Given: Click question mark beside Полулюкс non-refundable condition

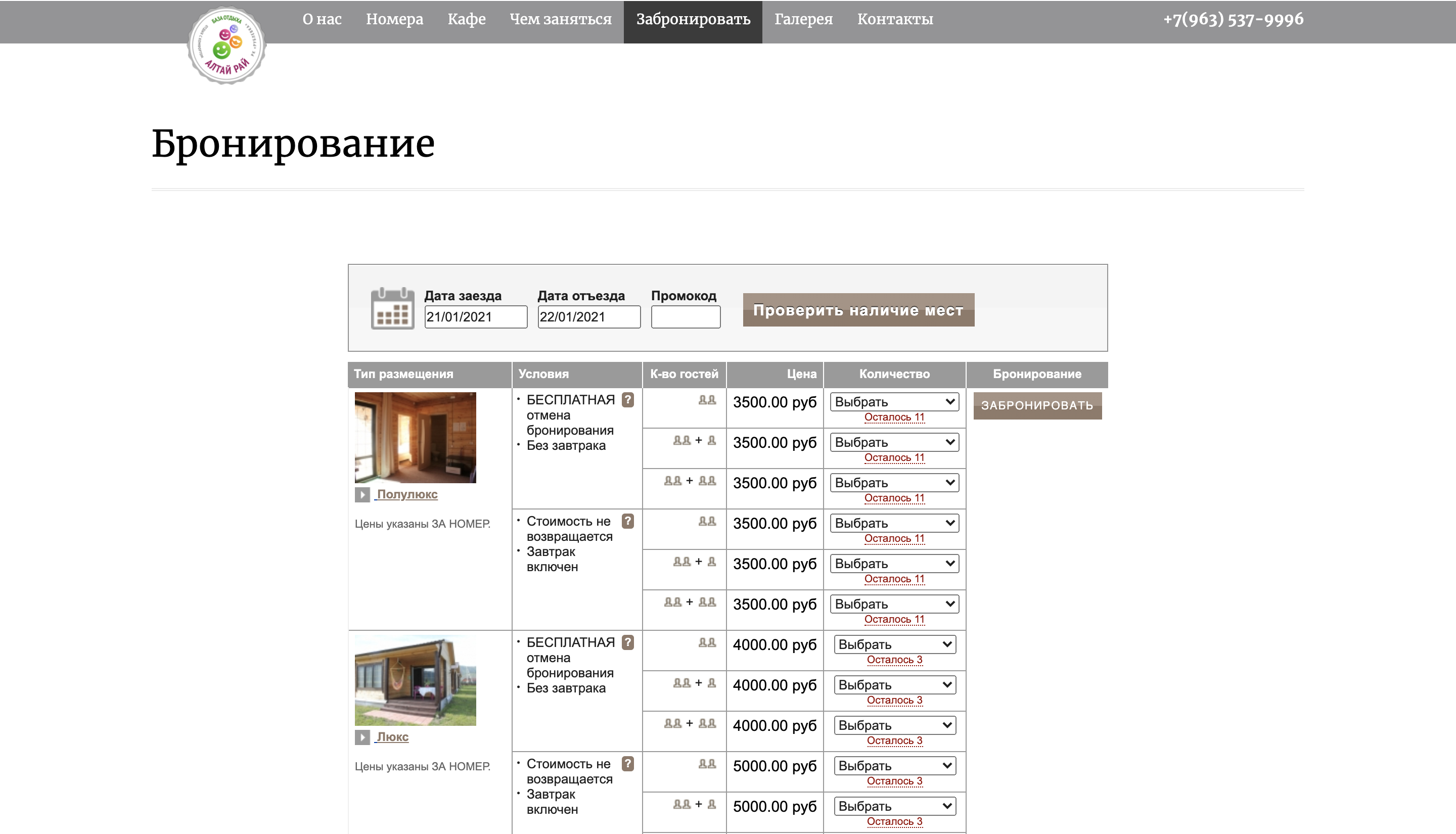Looking at the screenshot, I should click(628, 521).
